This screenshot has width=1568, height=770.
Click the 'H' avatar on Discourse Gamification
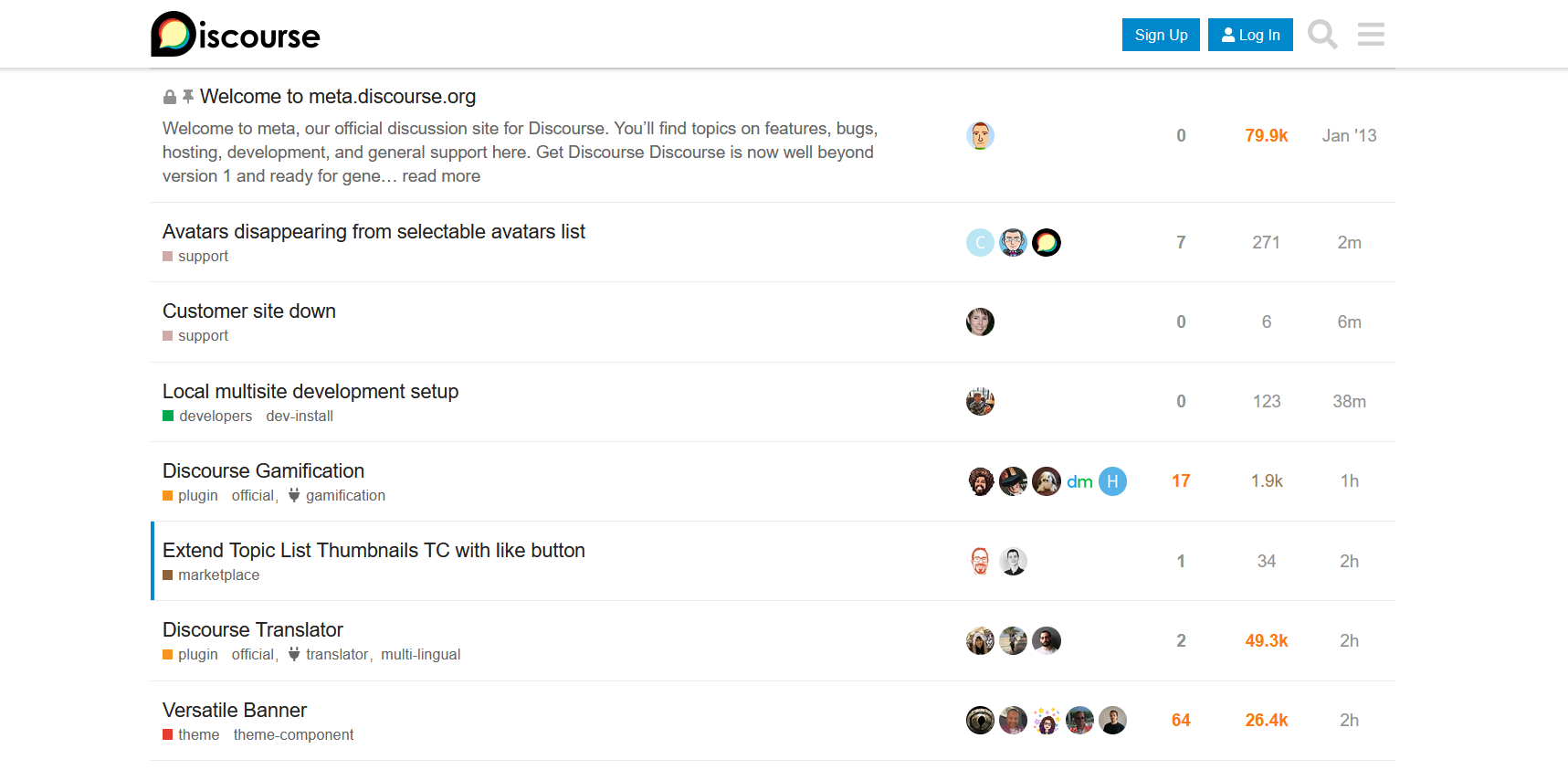click(x=1112, y=481)
